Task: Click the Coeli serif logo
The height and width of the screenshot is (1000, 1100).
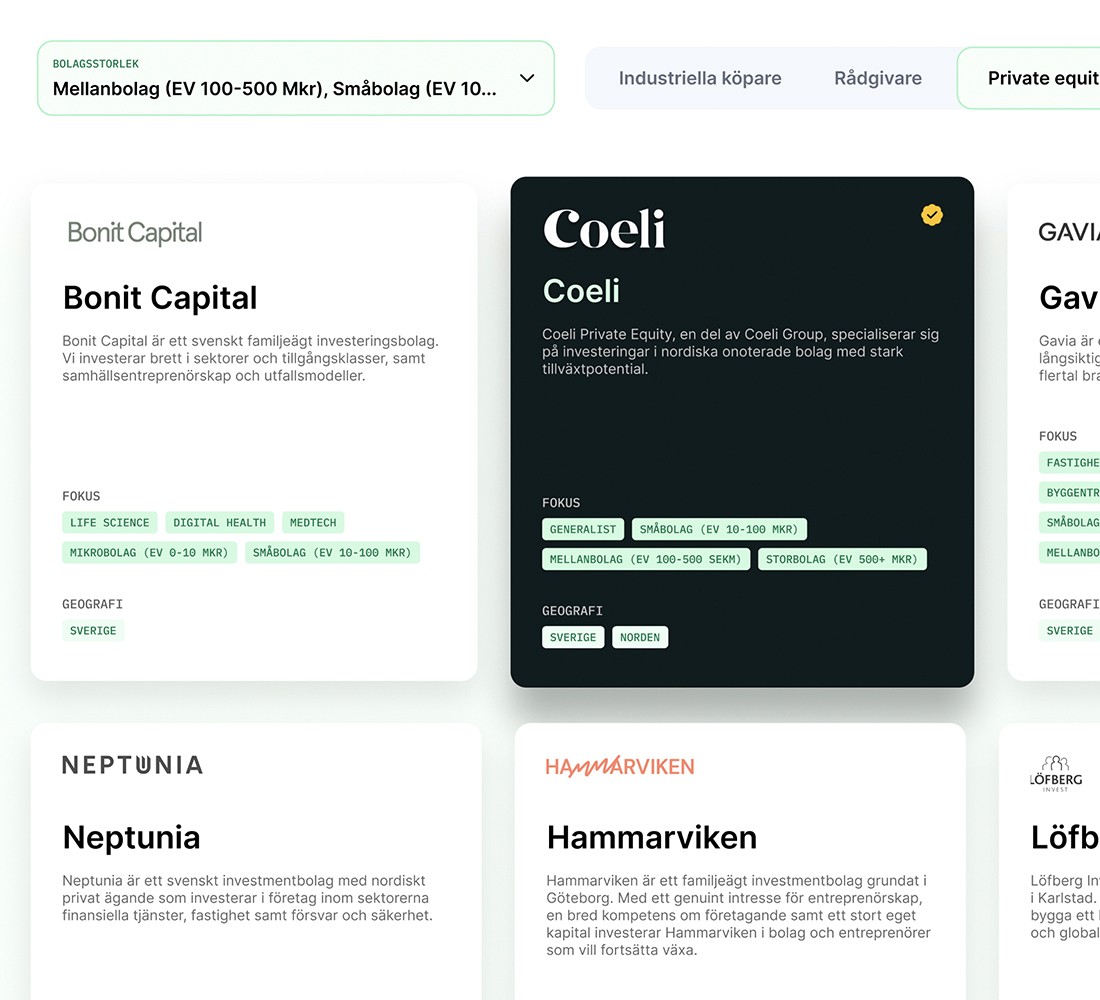Action: [x=604, y=229]
